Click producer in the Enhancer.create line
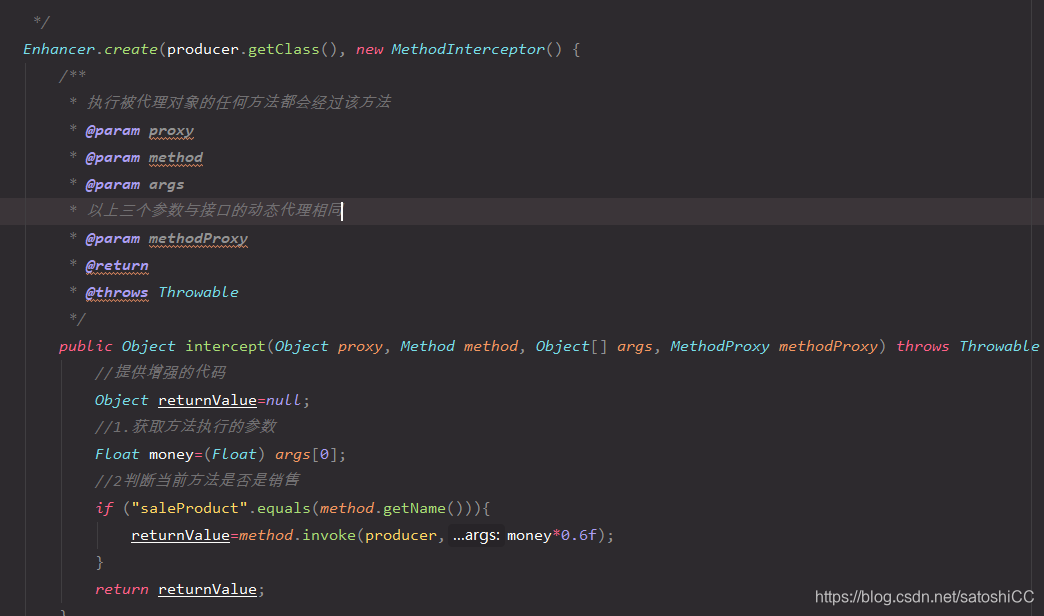This screenshot has width=1044, height=616. tap(202, 49)
